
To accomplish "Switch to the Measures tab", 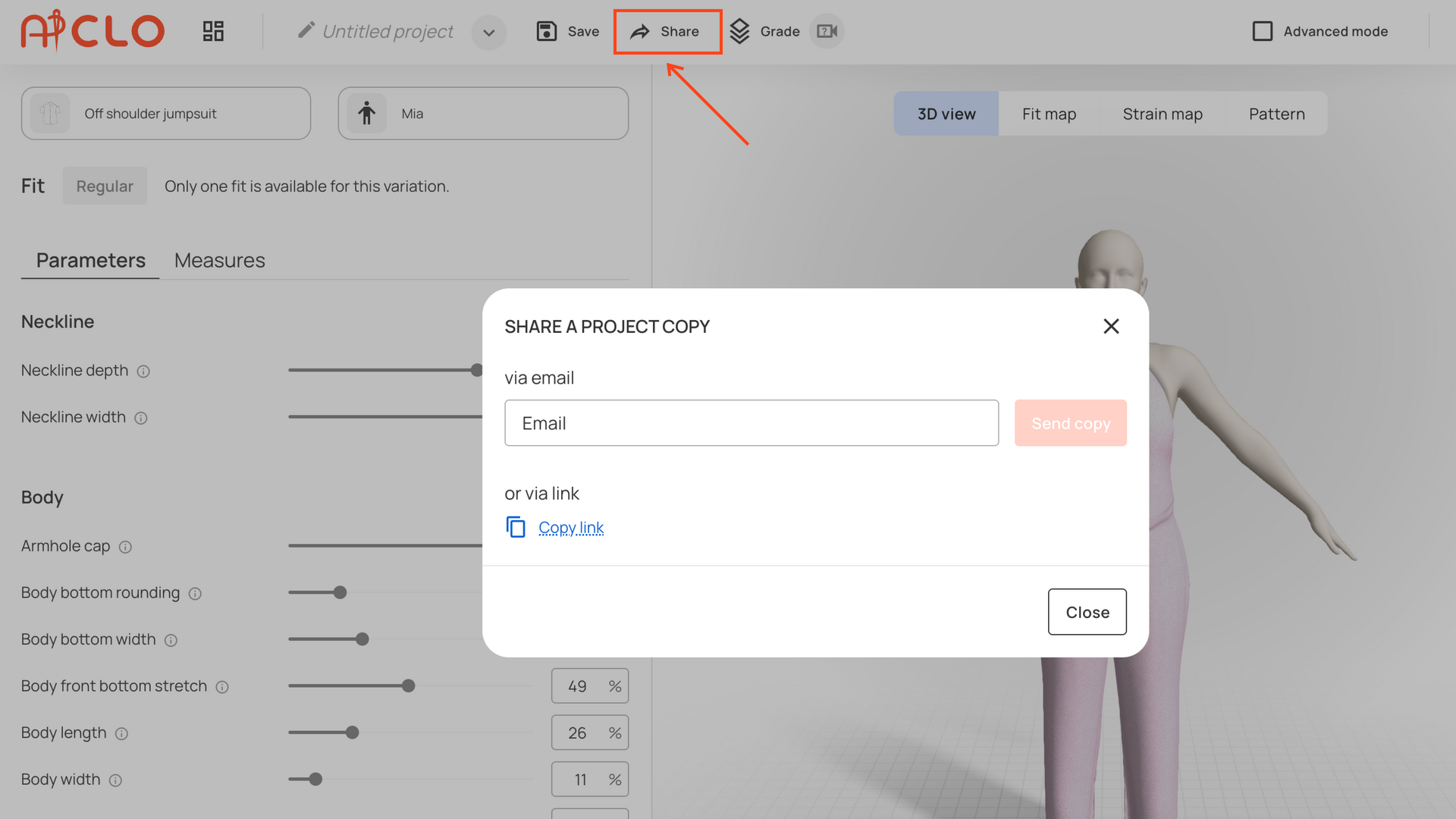I will 220,260.
